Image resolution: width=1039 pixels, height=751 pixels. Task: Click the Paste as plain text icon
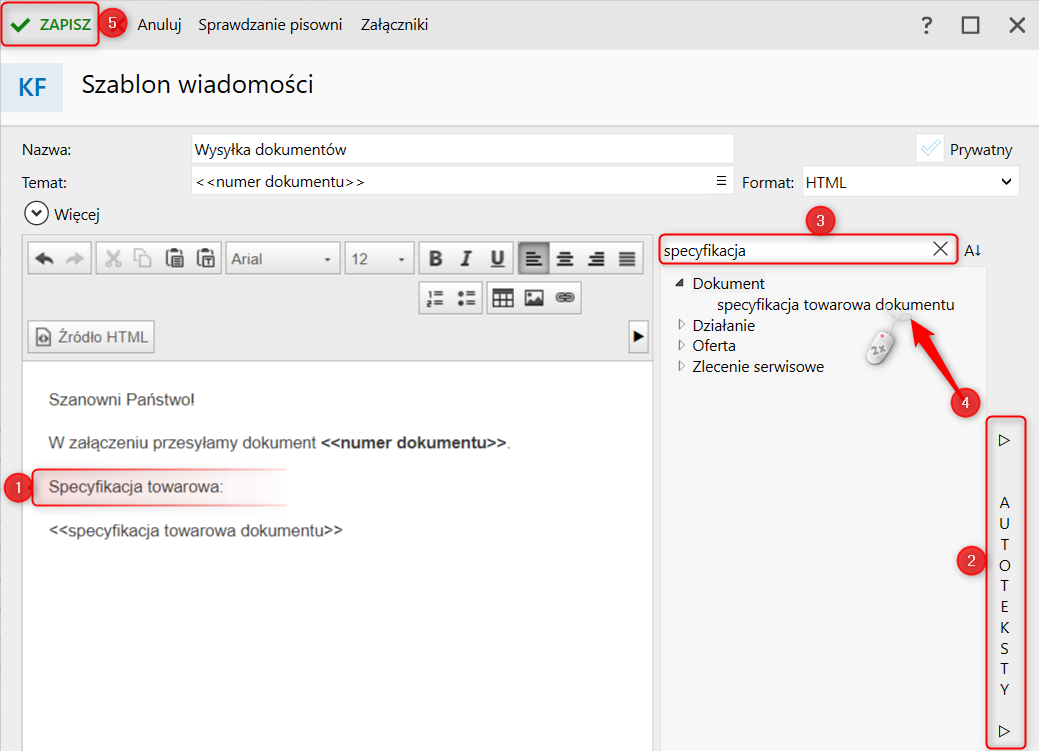(206, 259)
